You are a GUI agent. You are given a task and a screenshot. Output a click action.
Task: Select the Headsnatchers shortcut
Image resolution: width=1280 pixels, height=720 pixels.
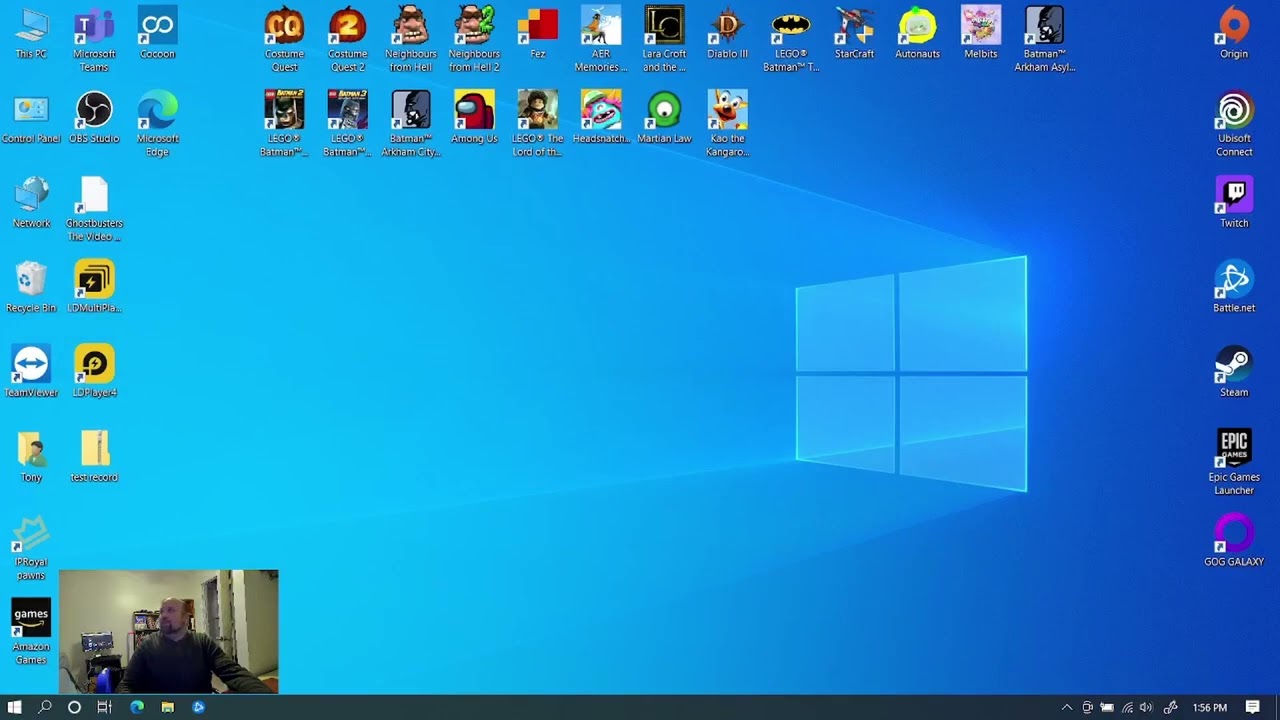pos(601,118)
